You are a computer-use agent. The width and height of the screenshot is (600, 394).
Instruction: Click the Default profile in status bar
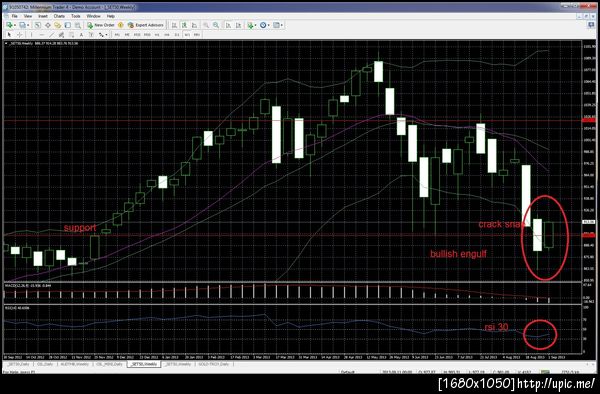pos(347,371)
